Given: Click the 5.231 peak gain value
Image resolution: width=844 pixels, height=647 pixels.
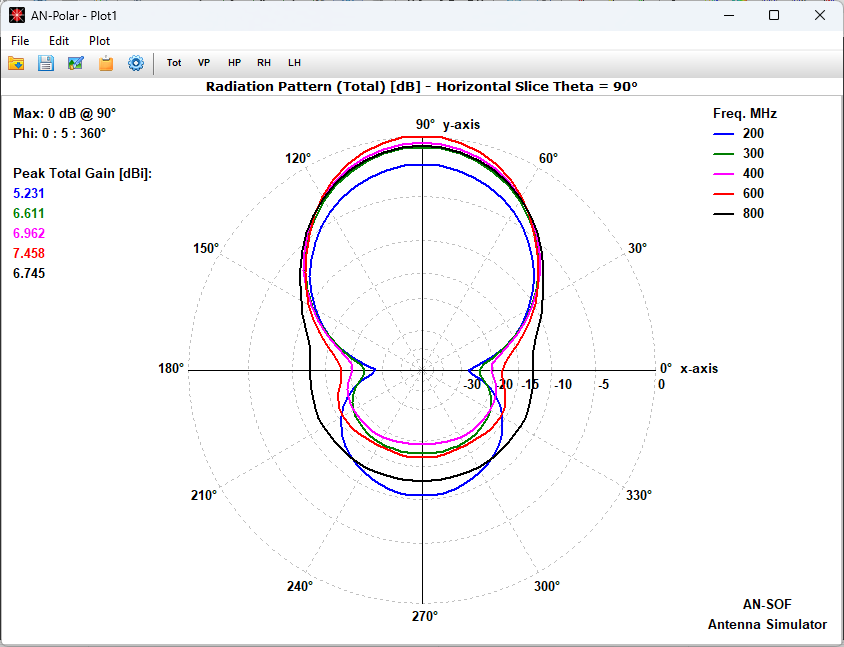Looking at the screenshot, I should point(29,193).
